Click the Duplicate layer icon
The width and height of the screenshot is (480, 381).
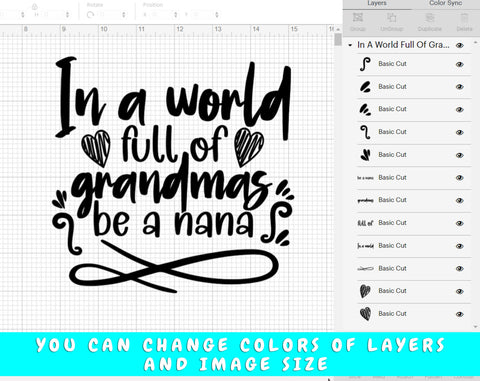tap(430, 17)
